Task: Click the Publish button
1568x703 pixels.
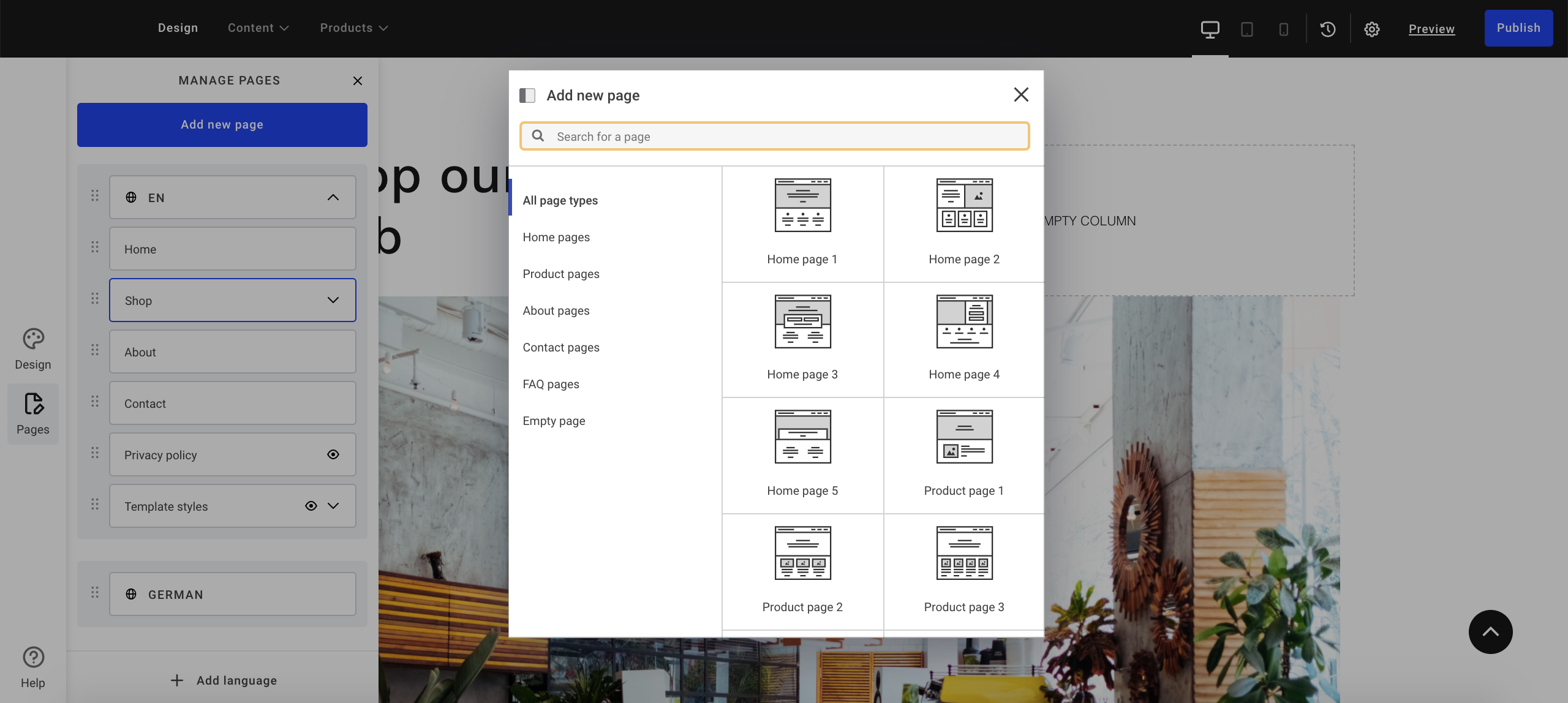Action: click(1518, 28)
